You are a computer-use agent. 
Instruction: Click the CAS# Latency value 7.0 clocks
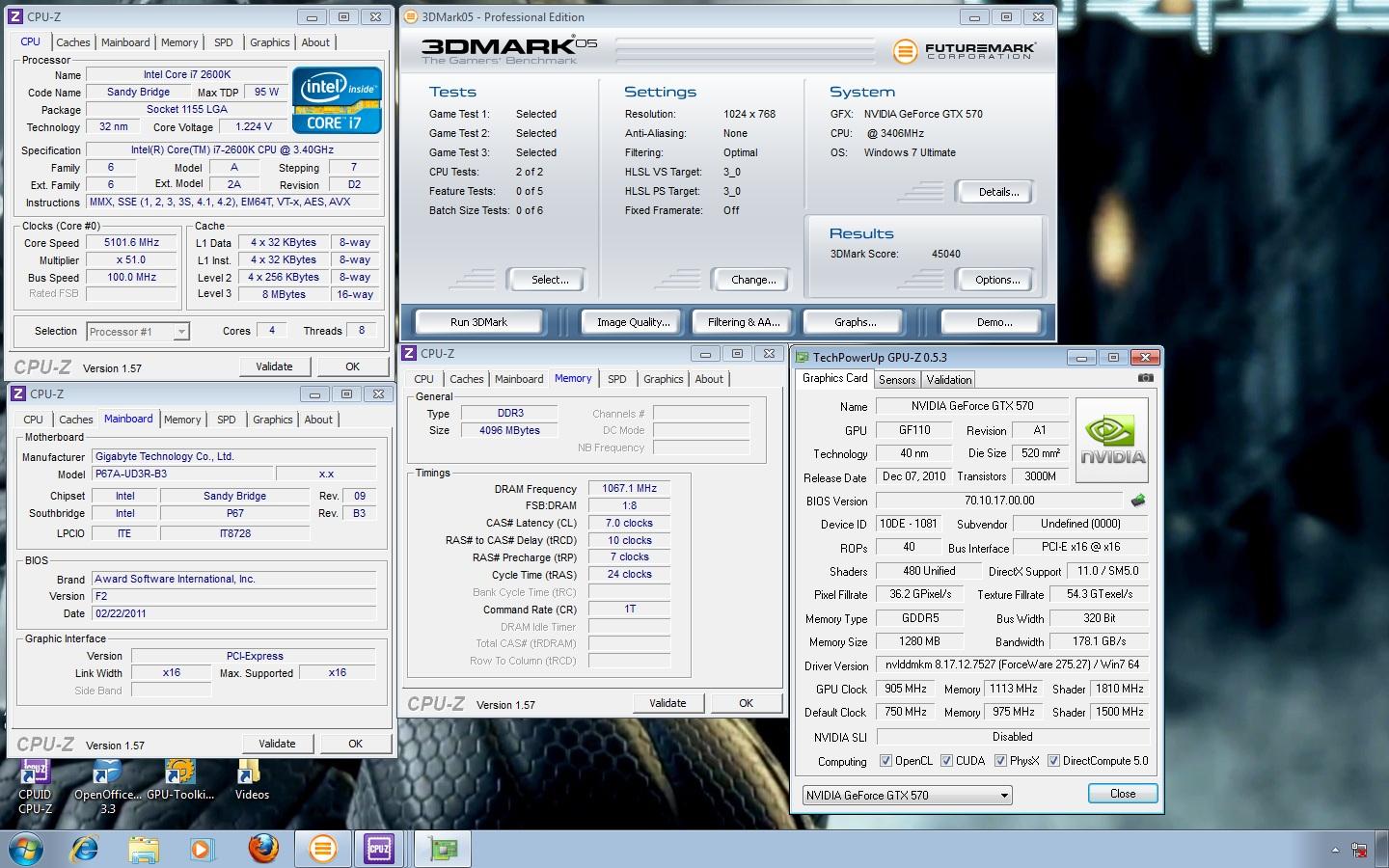pos(630,523)
